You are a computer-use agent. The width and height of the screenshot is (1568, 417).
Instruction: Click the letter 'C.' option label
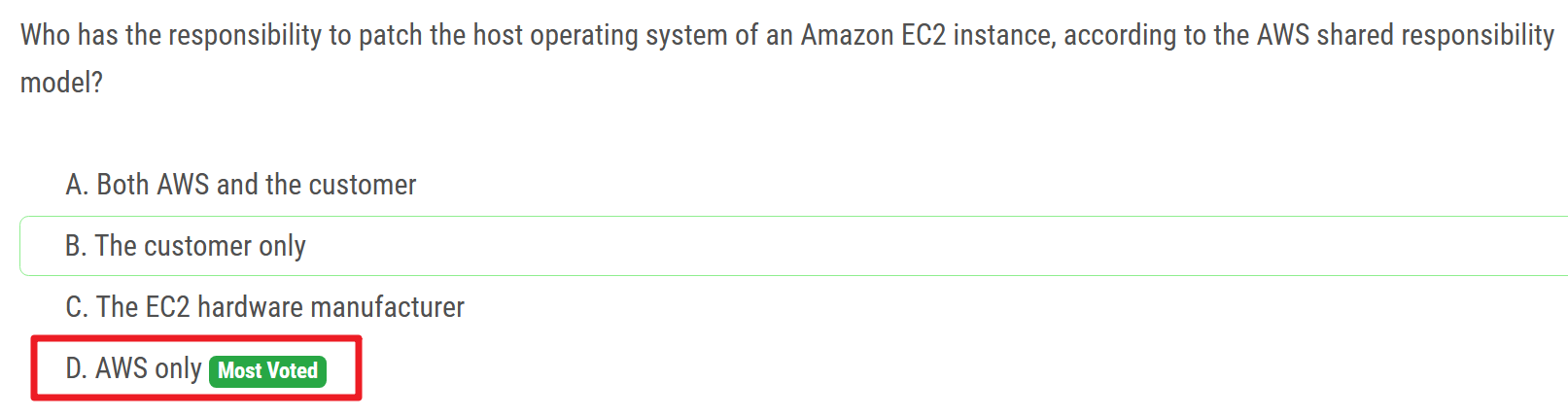tap(76, 307)
